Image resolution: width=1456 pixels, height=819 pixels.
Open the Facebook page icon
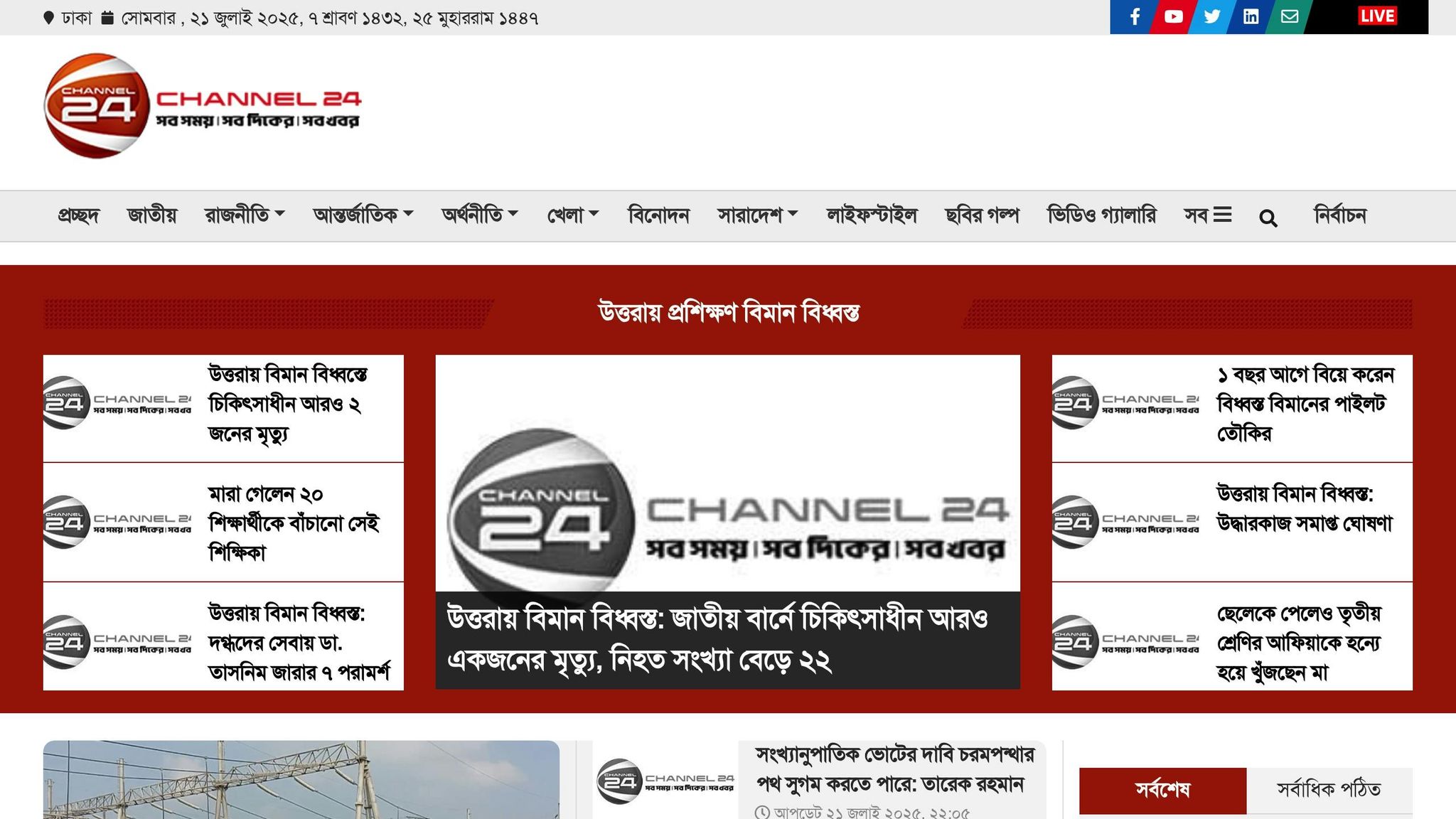click(1135, 16)
